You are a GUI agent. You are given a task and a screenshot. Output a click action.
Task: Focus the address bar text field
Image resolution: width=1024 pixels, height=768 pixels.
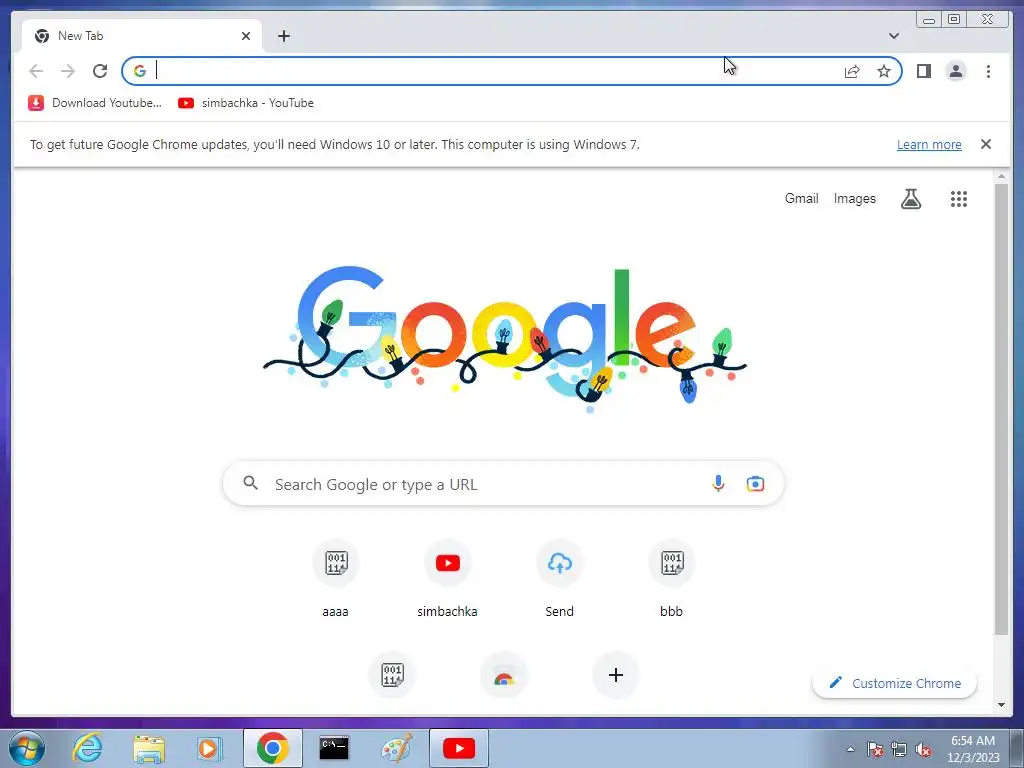(x=496, y=71)
